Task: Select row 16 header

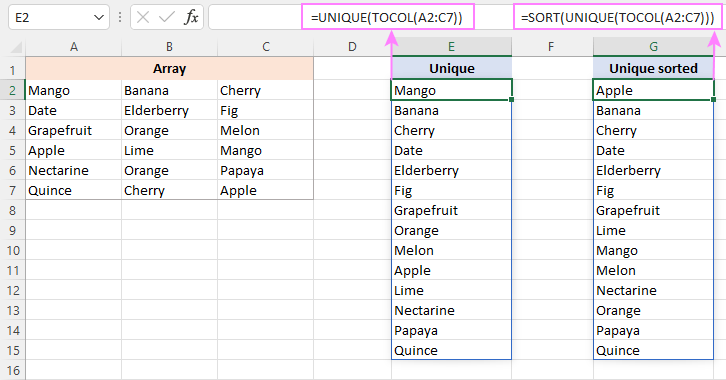Action: (13, 371)
